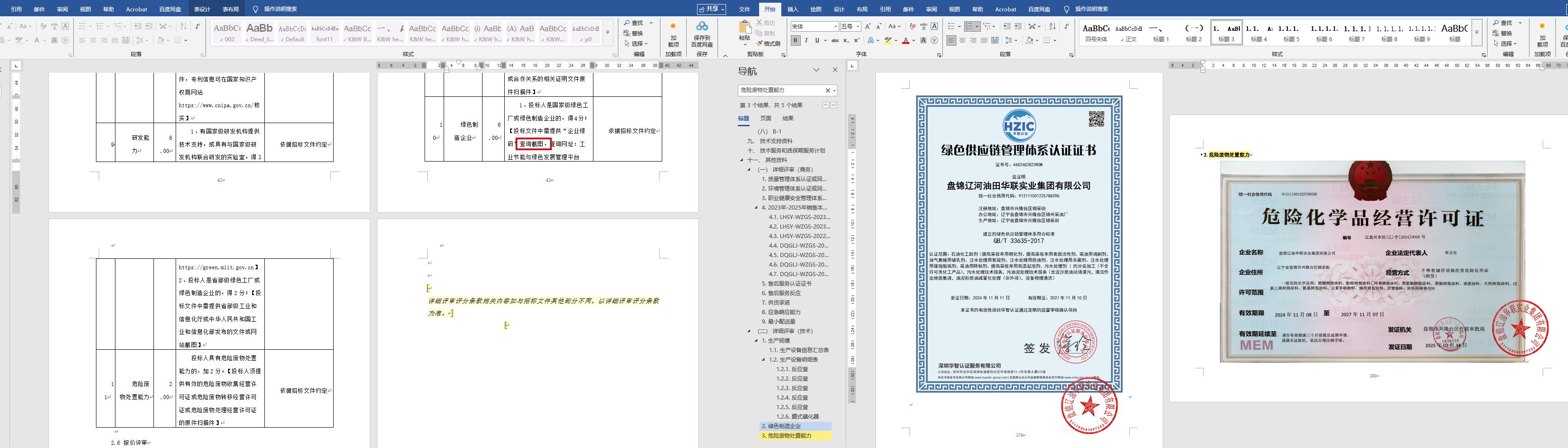Image resolution: width=1568 pixels, height=448 pixels.
Task: Collapse the 十一、其他资料 heading in navigation
Action: [x=741, y=160]
